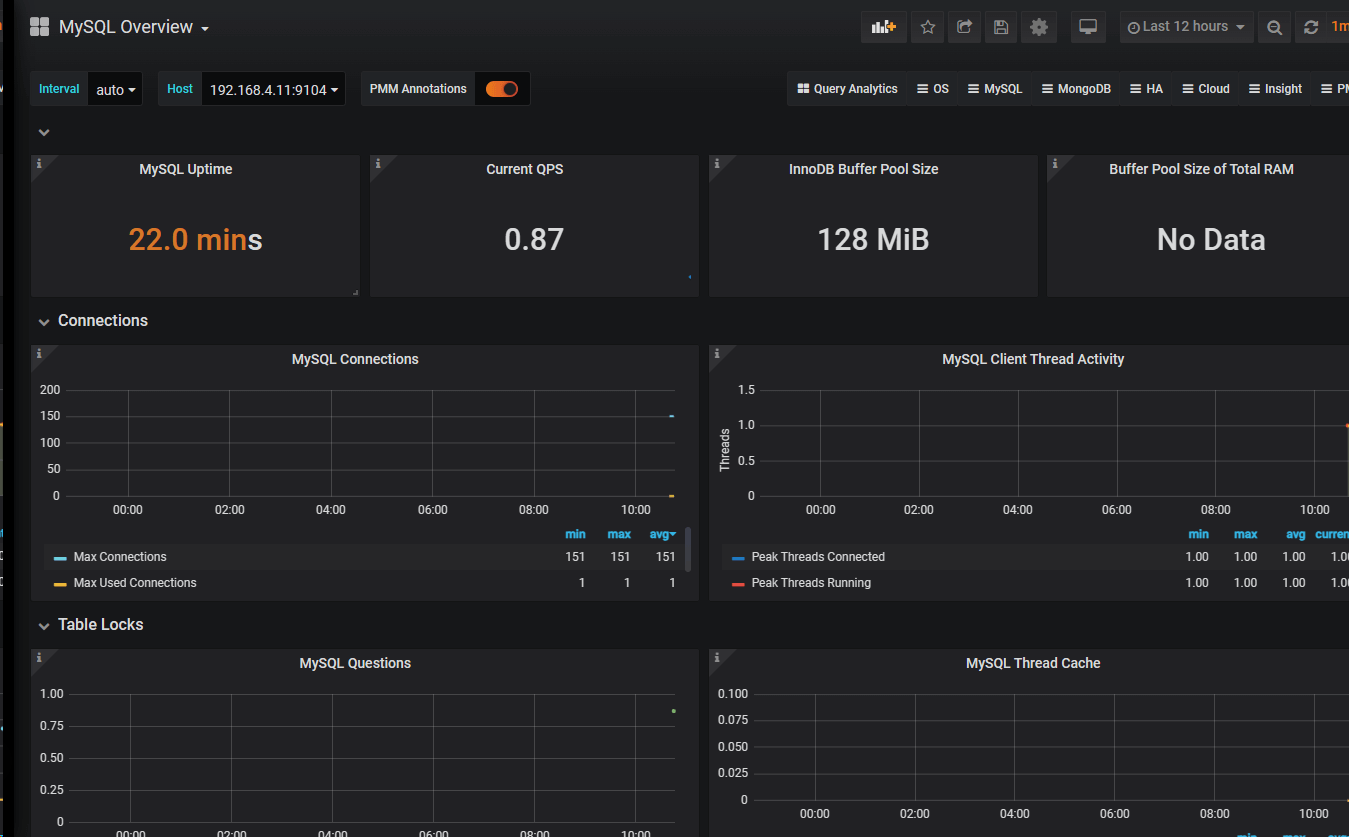Click the No Data value in Total RAM panel
Screen dimensions: 1349x837
(x=1211, y=240)
